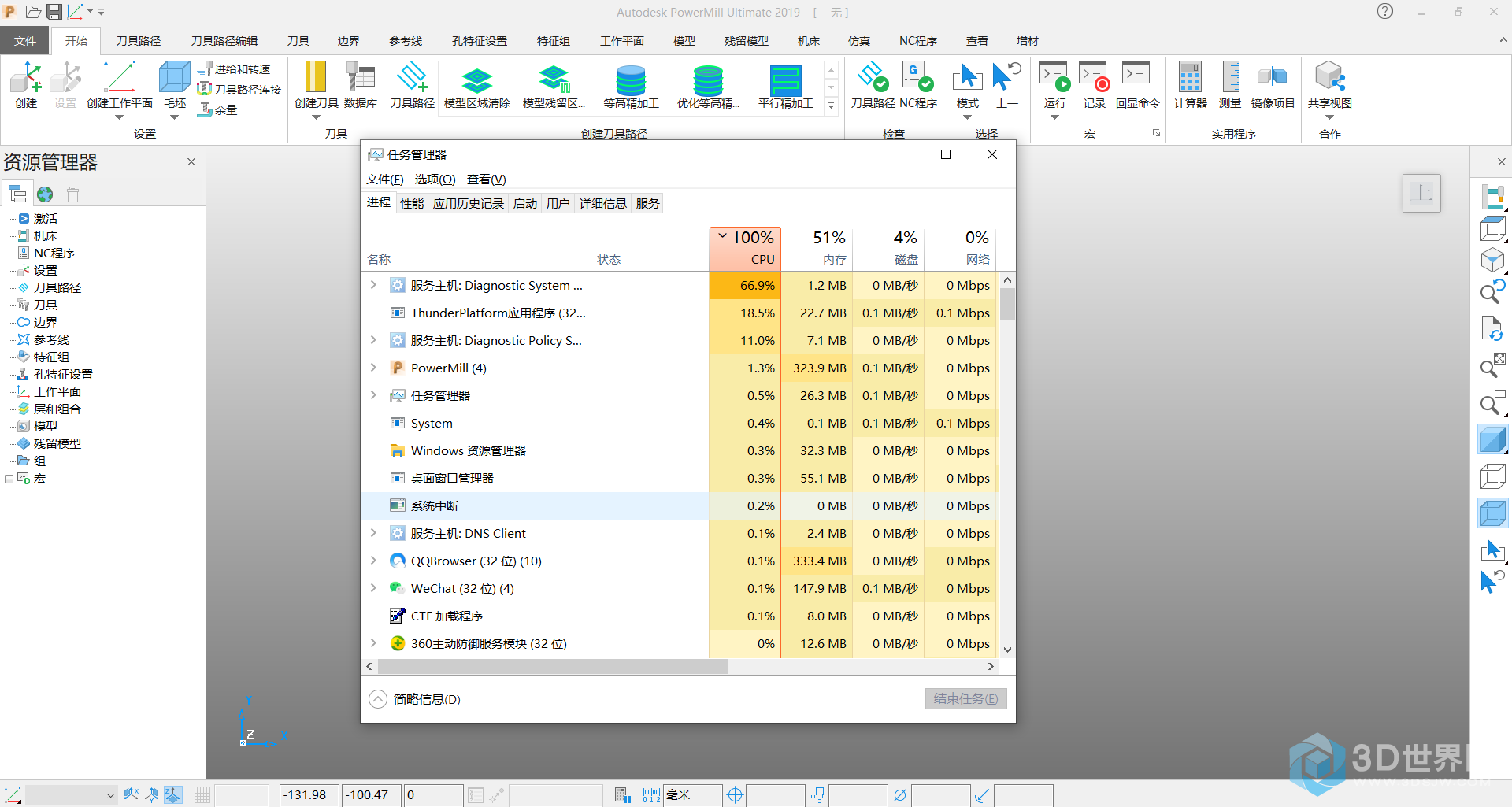Expand the PowerMill (4) process group
Screen dimensions: 1512x807
(x=373, y=368)
